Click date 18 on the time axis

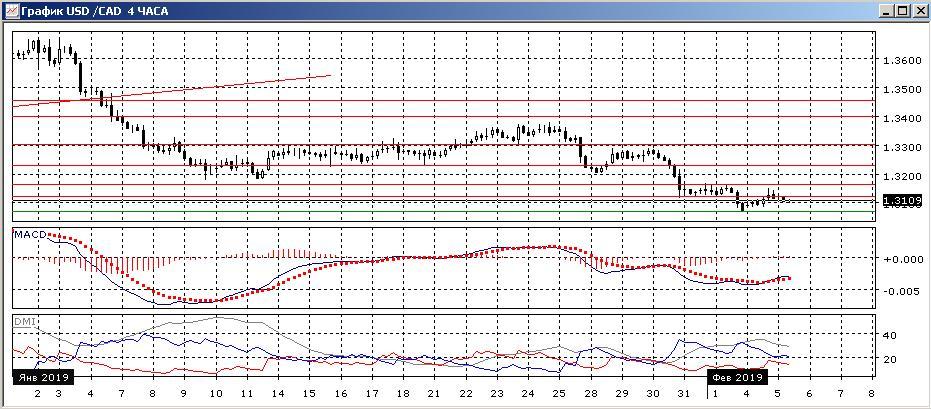tap(403, 394)
